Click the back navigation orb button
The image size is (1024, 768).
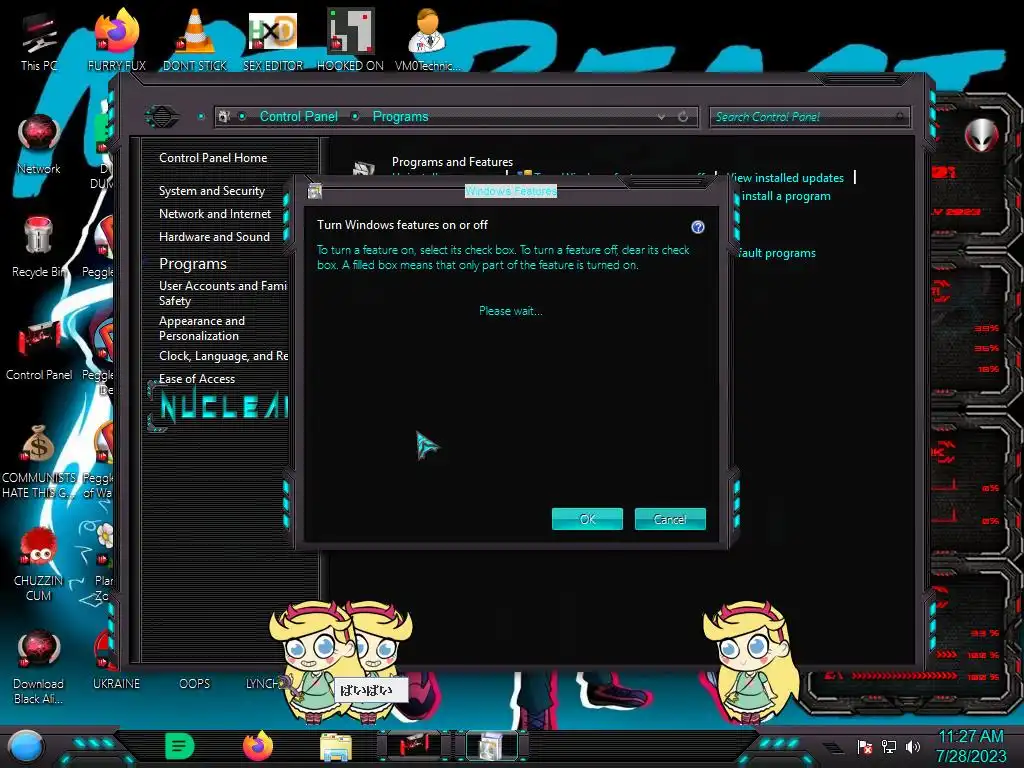pos(162,117)
